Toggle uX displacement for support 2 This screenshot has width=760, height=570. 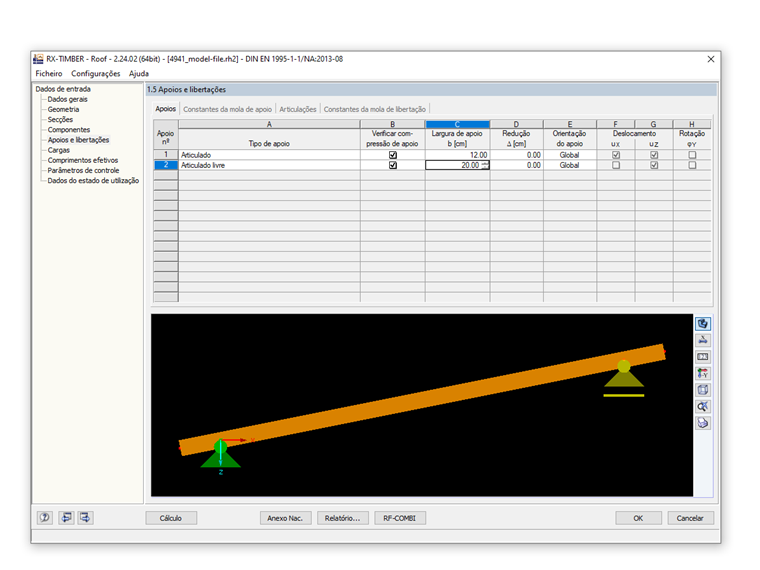click(x=616, y=165)
